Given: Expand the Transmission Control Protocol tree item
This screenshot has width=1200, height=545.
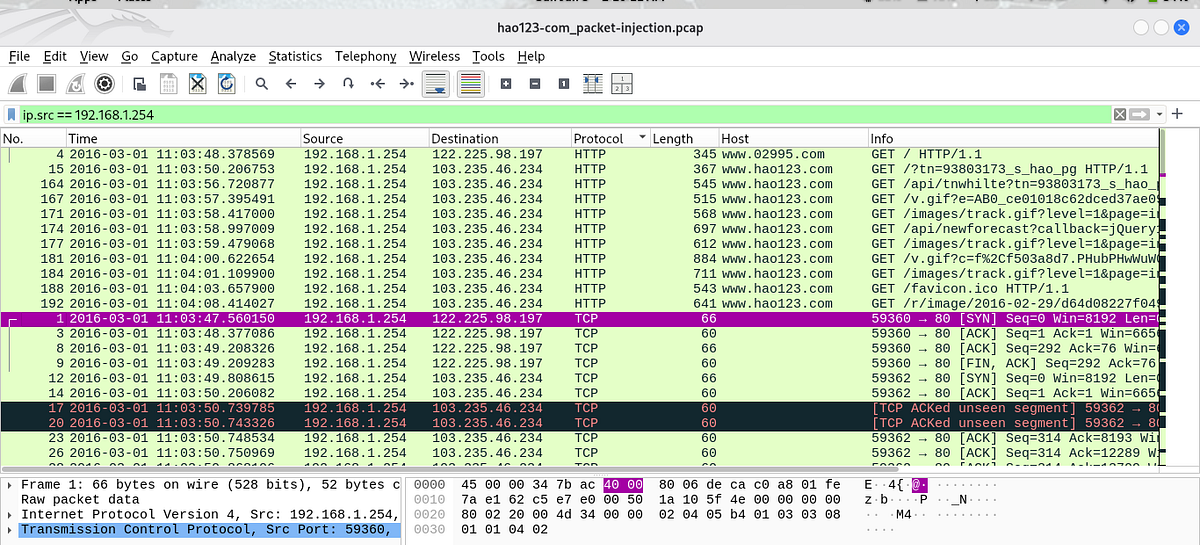Looking at the screenshot, I should click(12, 529).
